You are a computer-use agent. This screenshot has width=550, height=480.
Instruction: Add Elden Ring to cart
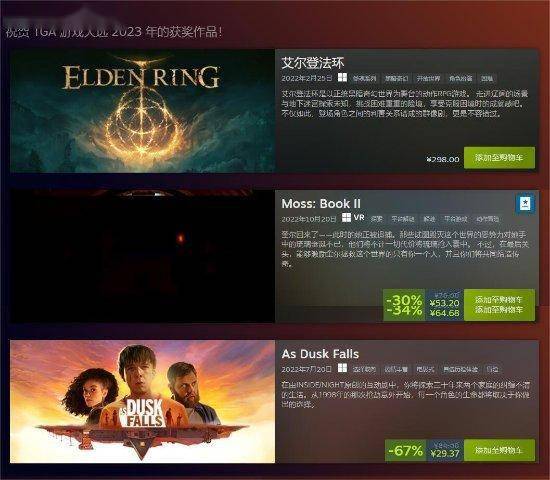point(499,158)
